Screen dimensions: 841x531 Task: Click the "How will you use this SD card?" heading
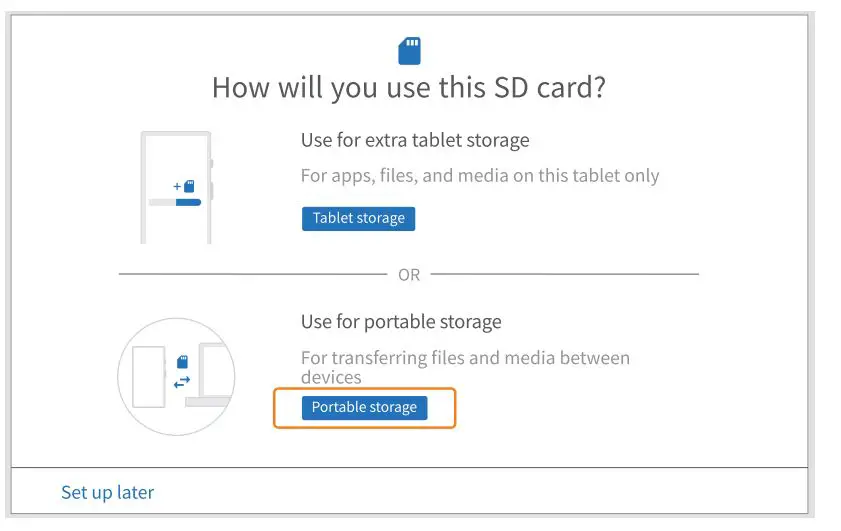click(x=409, y=88)
